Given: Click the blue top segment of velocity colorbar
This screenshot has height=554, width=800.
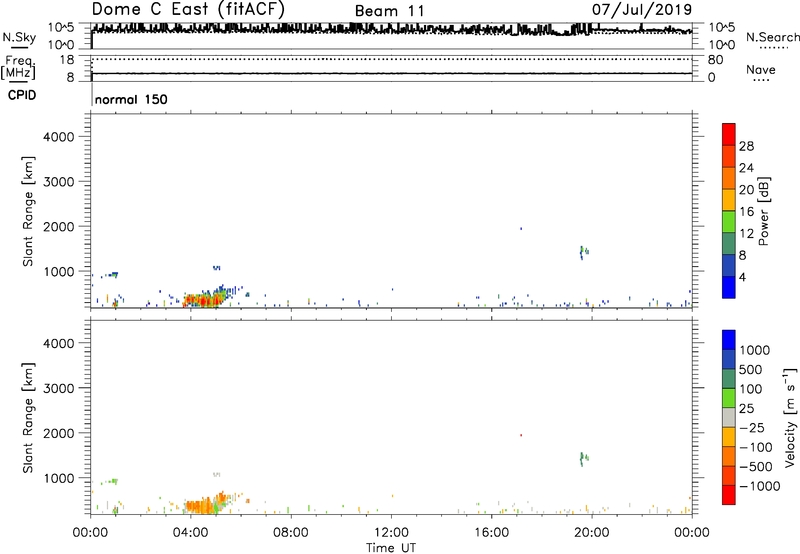Looking at the screenshot, I should (729, 340).
